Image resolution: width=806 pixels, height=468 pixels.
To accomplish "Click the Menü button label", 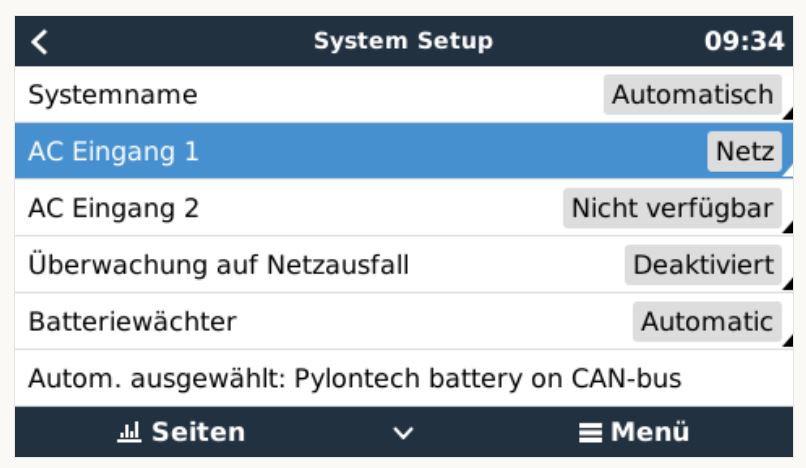I will pos(650,432).
